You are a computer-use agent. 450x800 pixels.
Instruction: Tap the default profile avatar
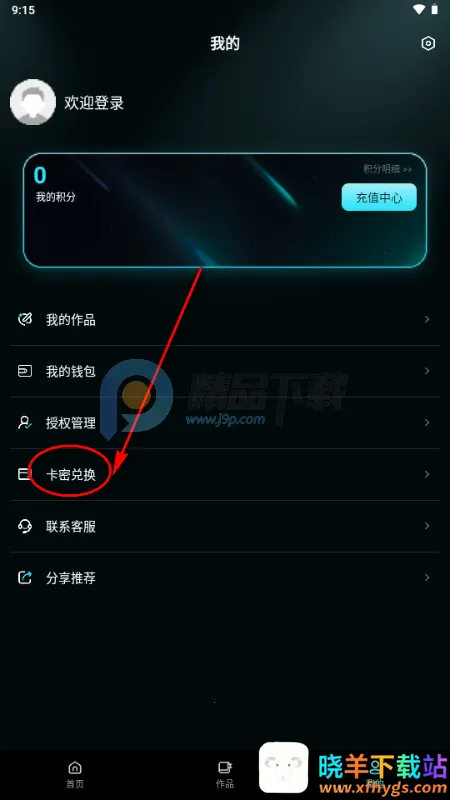click(33, 102)
